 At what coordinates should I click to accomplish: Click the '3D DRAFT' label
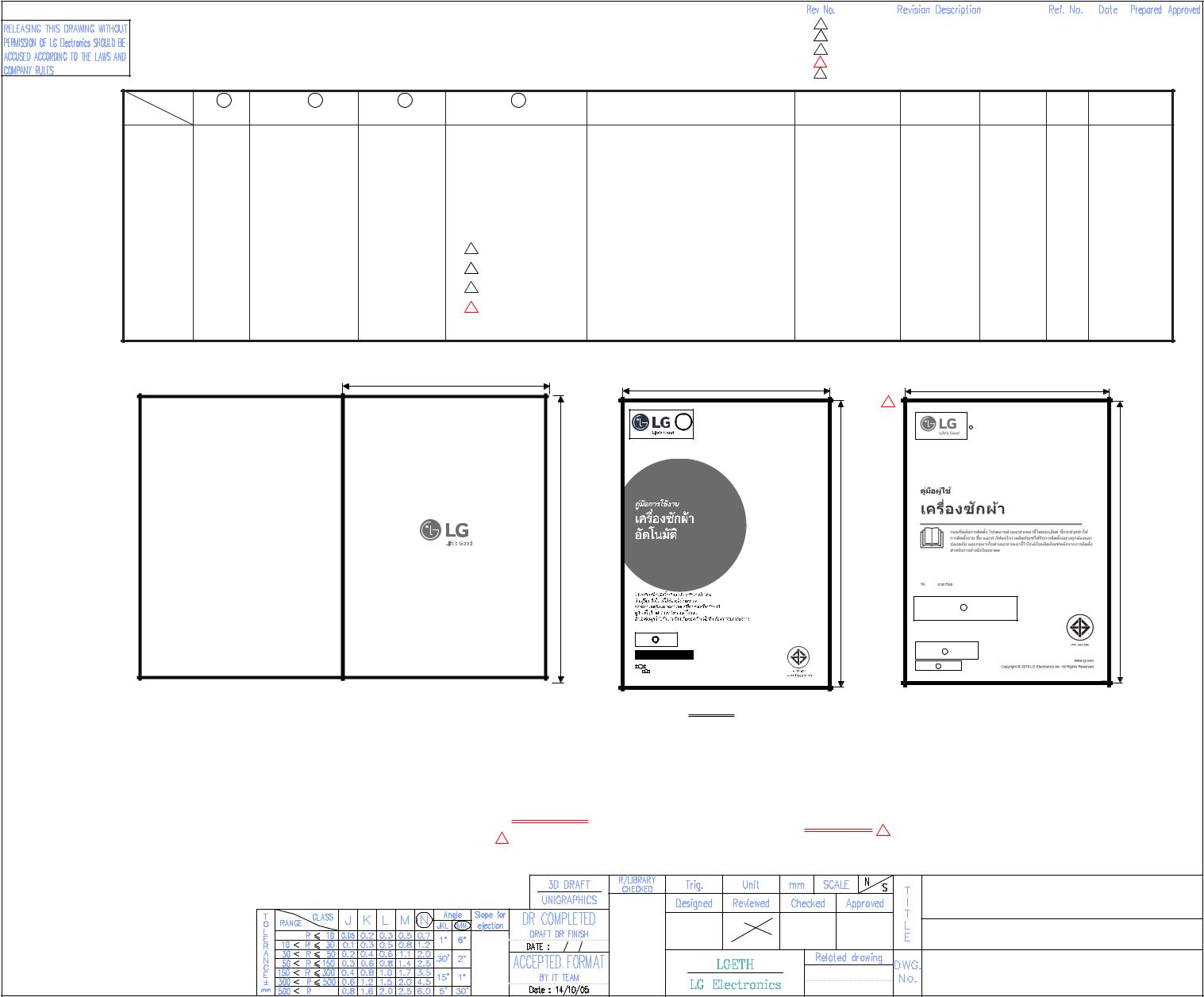point(569,885)
